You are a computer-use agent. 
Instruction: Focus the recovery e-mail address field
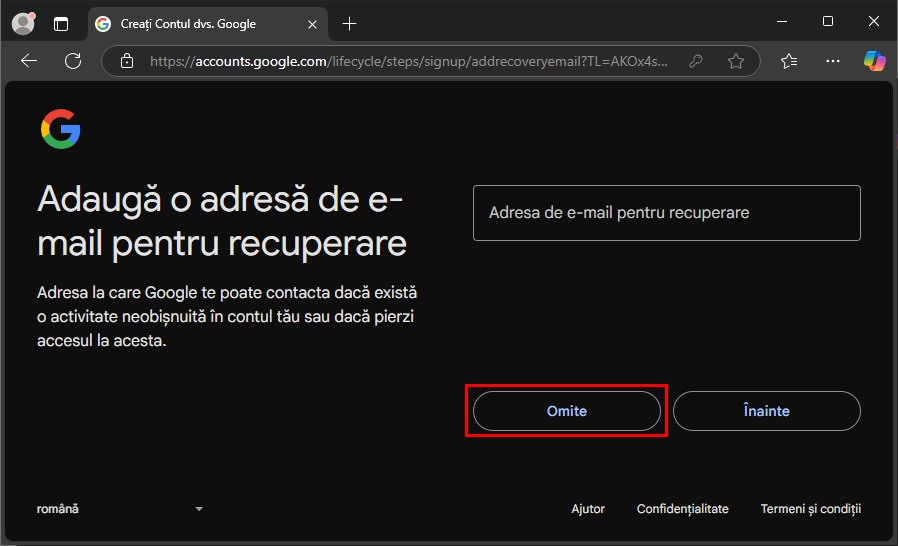[666, 213]
